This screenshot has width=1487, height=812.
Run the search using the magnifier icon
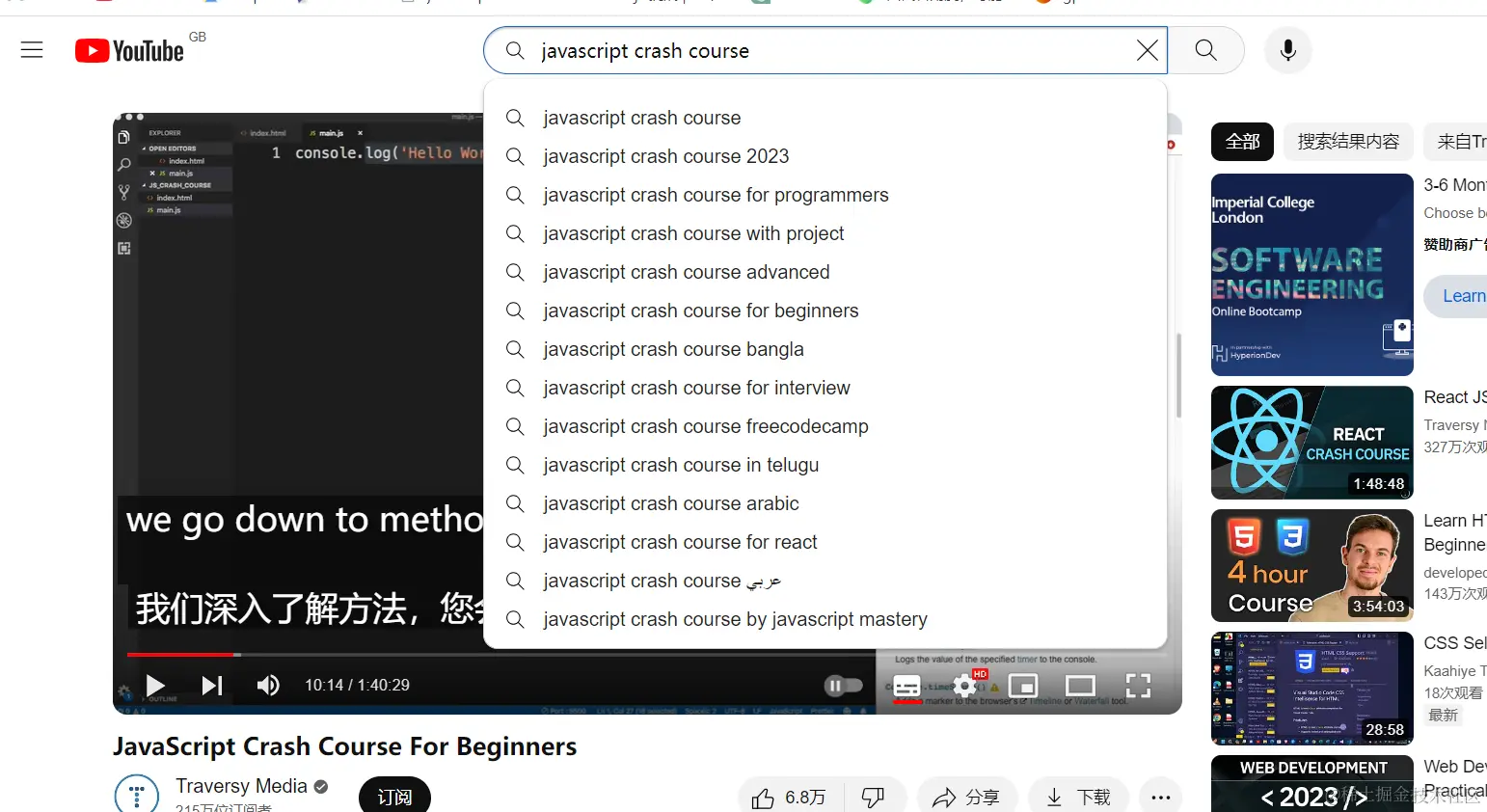tap(1204, 49)
